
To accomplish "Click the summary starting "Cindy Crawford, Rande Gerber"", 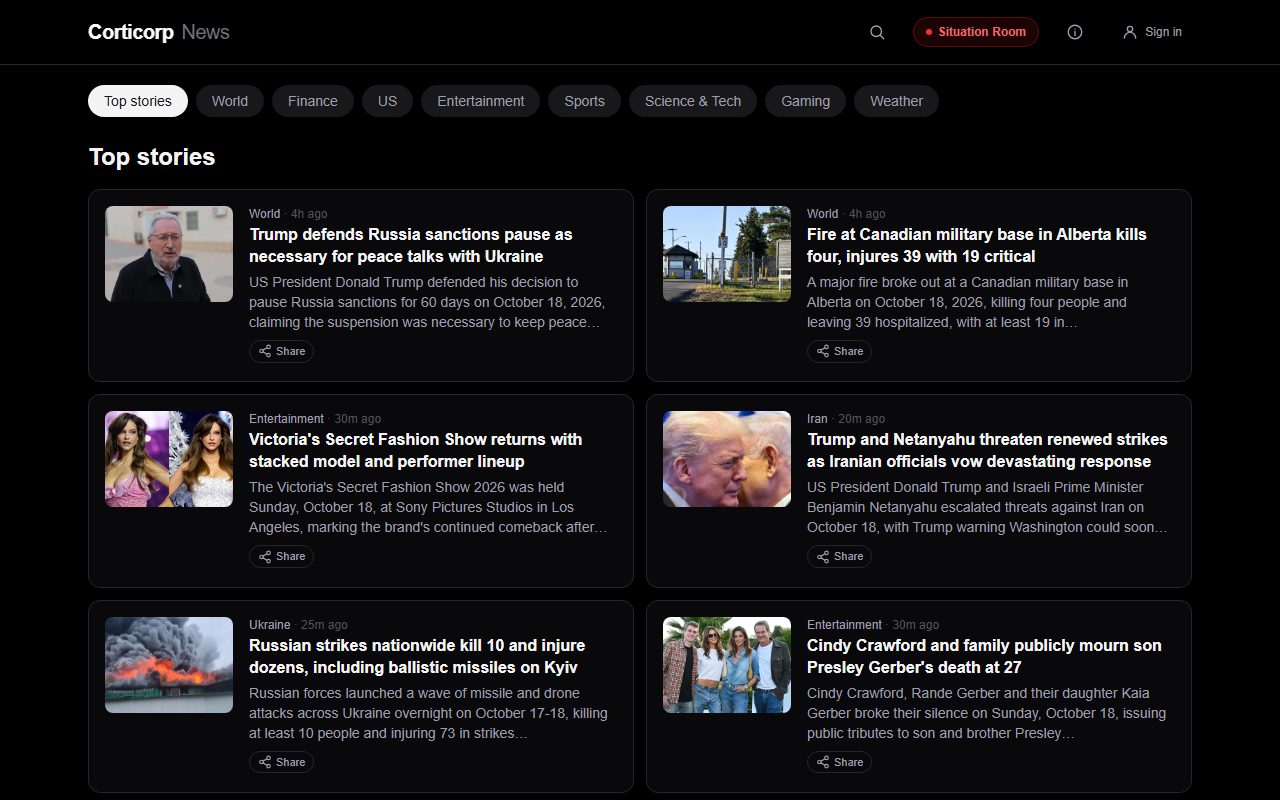I will click(986, 713).
